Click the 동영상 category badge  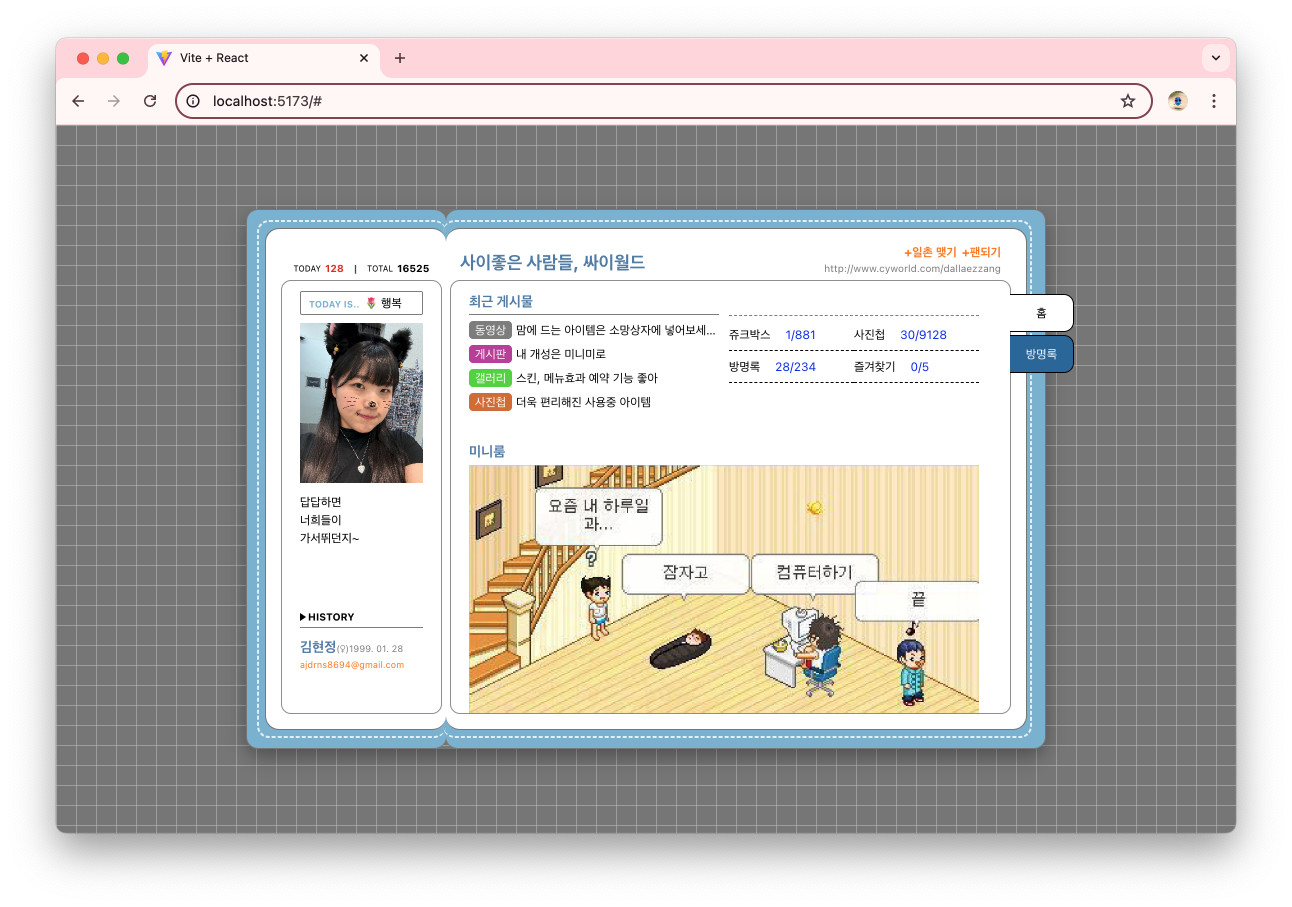(x=490, y=330)
